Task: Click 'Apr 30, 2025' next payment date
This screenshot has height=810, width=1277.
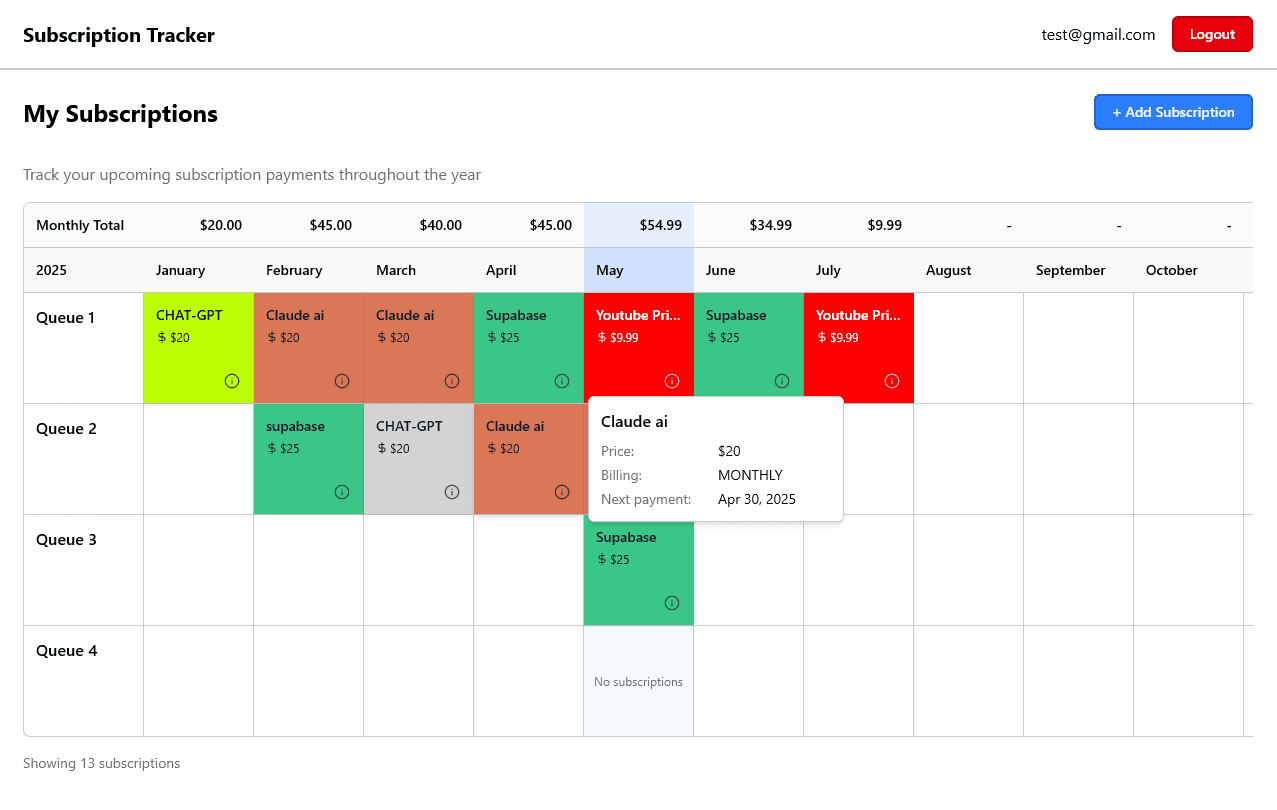Action: pos(757,499)
